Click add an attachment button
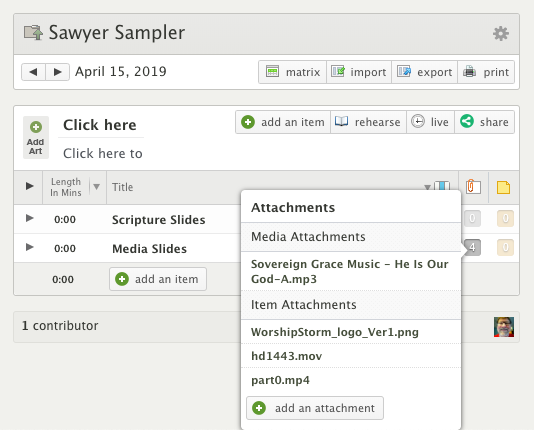 tap(315, 408)
